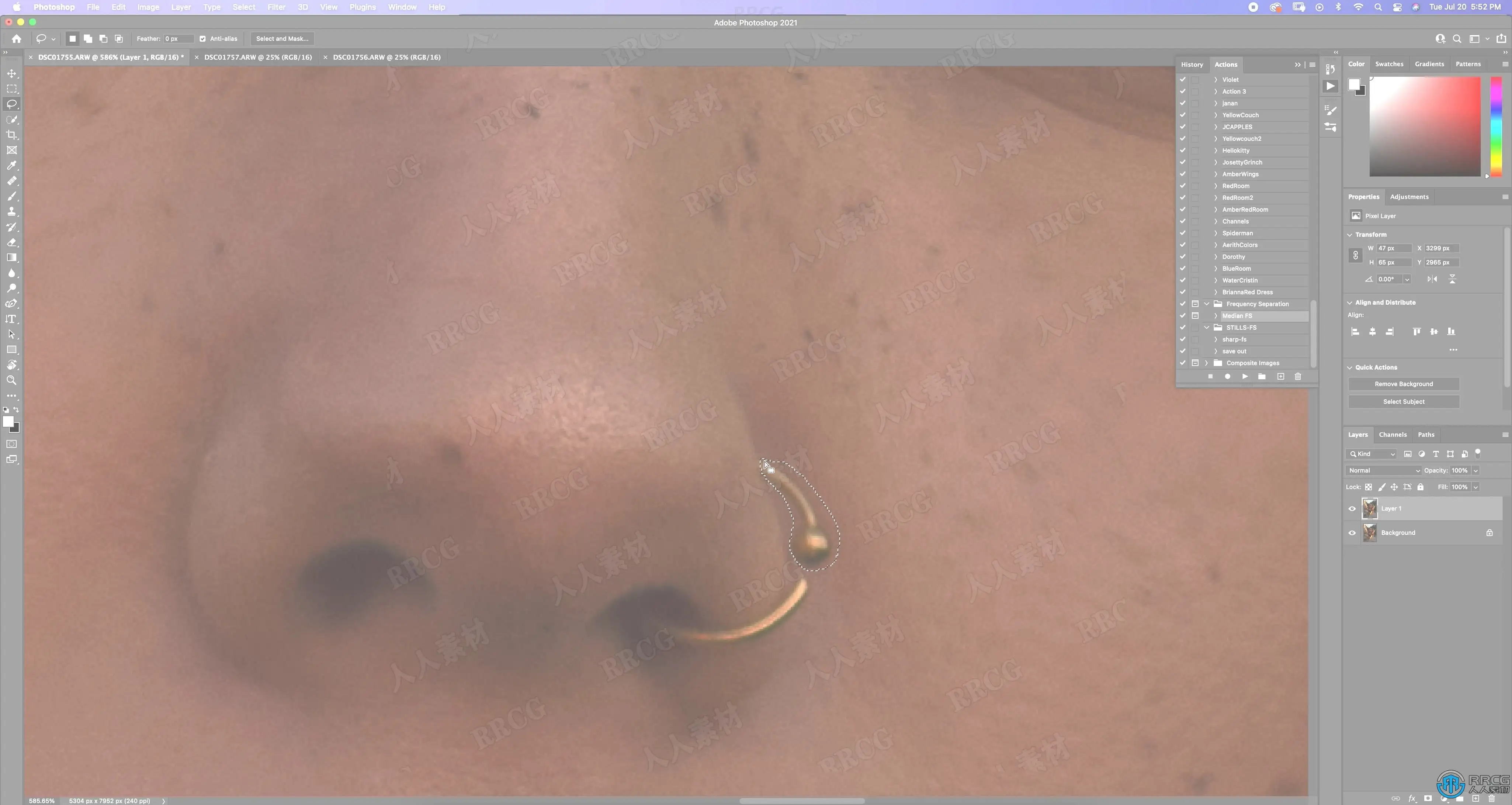Click Select and Mask button
The image size is (1512, 805).
pyautogui.click(x=282, y=39)
